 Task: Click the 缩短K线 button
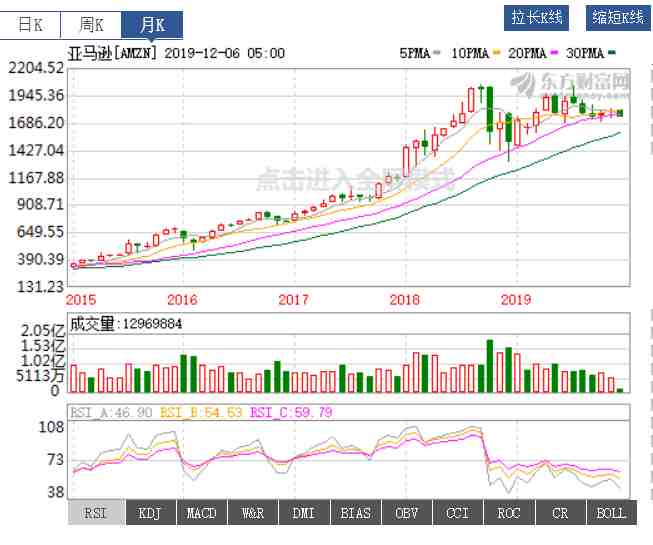click(618, 18)
